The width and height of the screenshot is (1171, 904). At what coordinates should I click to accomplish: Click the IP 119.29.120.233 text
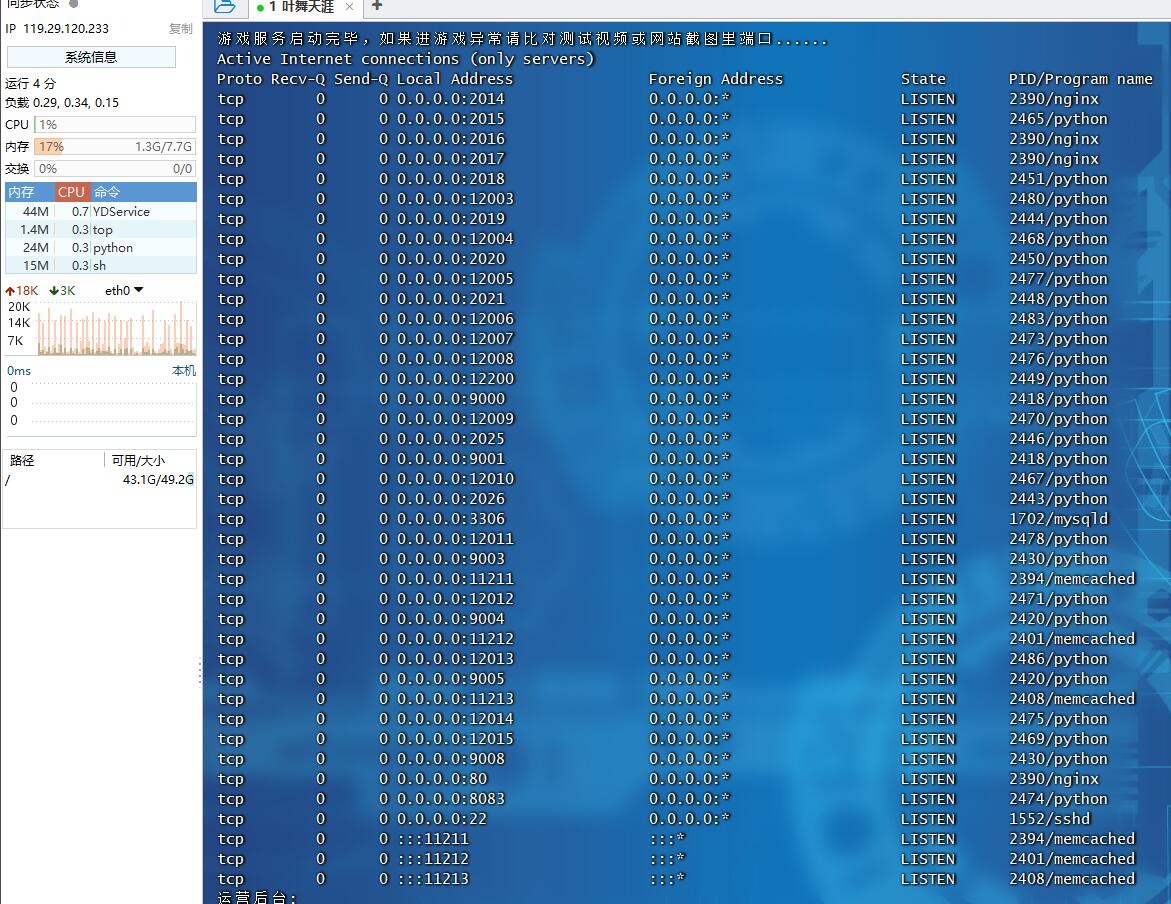[x=57, y=28]
